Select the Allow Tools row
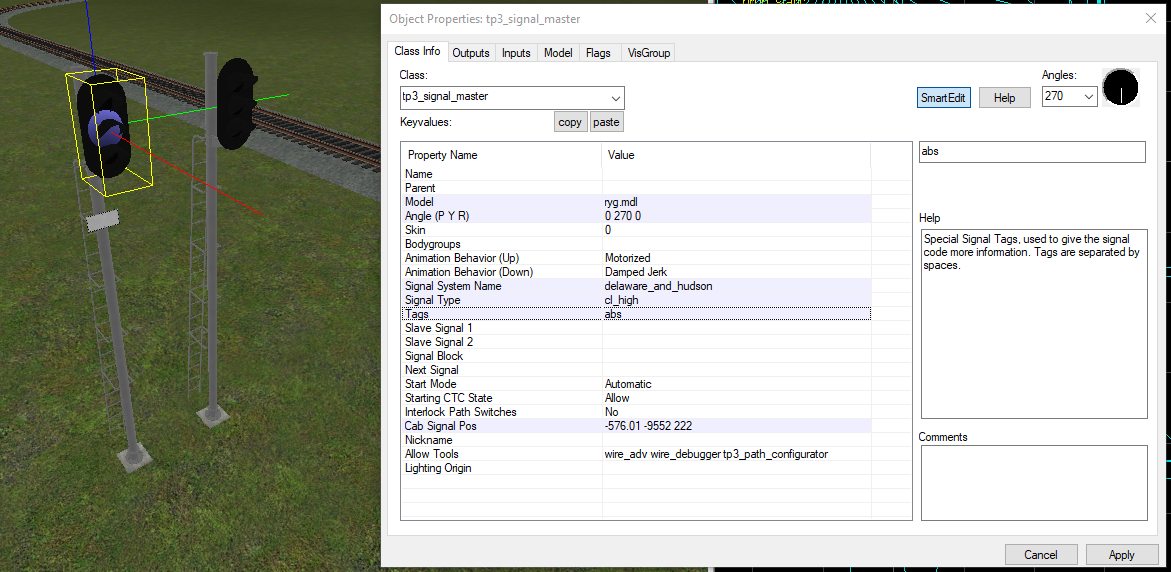This screenshot has height=572, width=1171. (636, 454)
